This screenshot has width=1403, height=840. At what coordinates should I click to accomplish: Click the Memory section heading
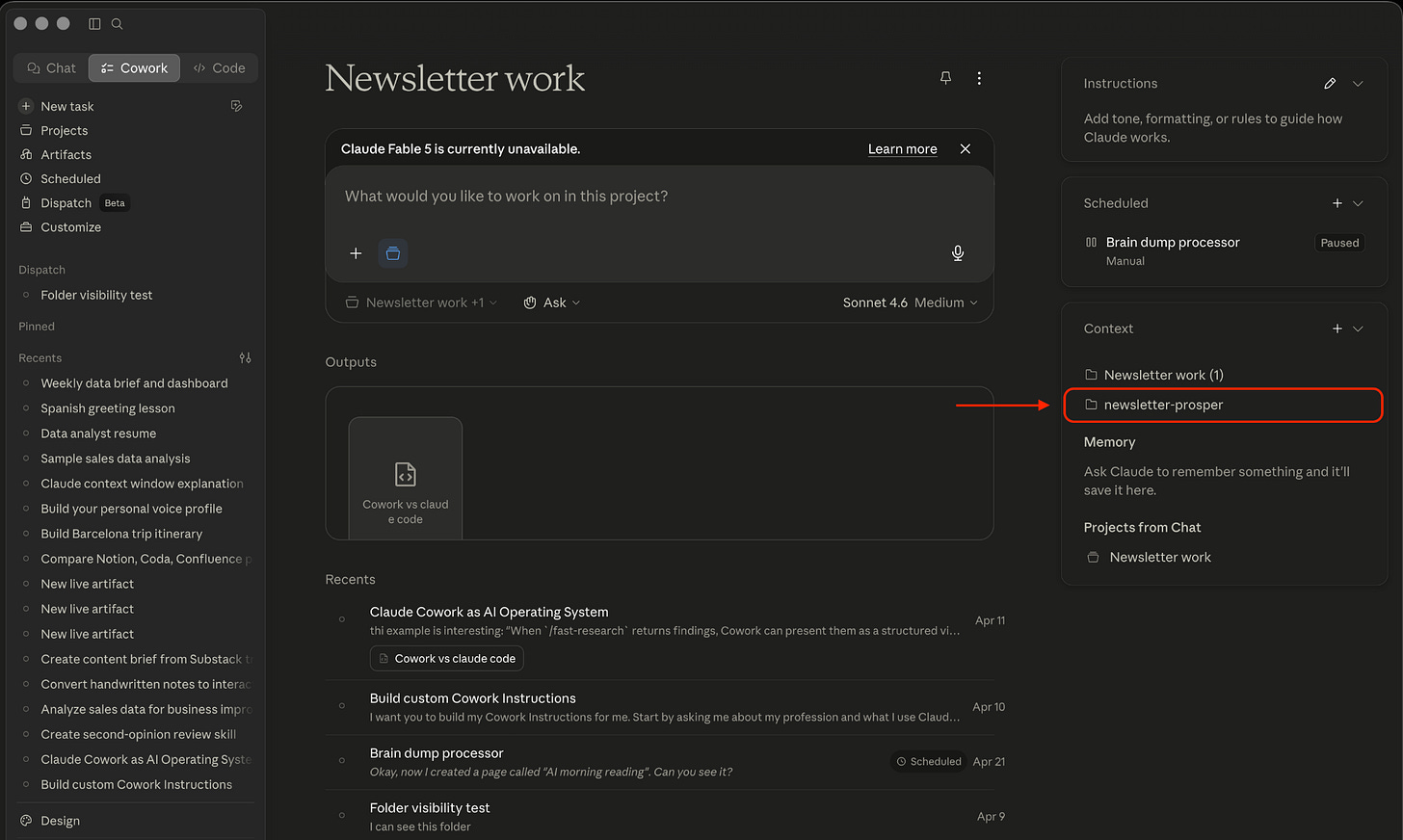pyautogui.click(x=1109, y=442)
